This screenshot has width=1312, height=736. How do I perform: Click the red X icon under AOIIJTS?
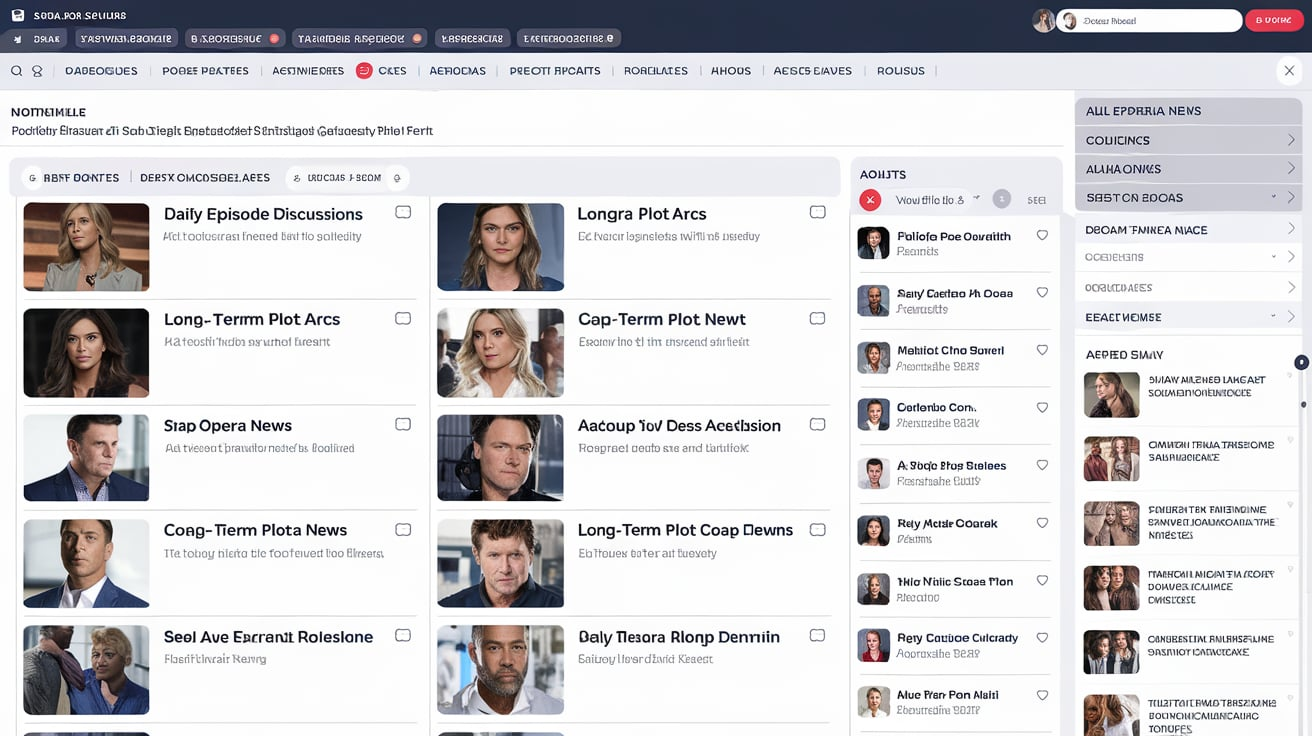[870, 200]
